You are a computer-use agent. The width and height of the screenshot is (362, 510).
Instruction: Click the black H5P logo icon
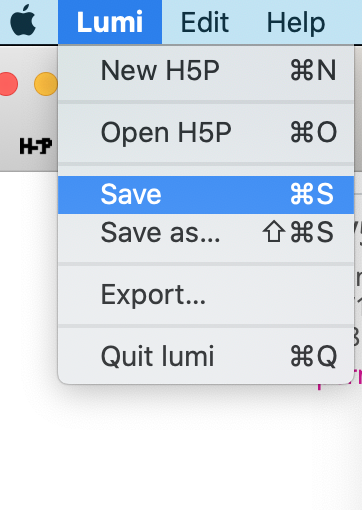(36, 146)
